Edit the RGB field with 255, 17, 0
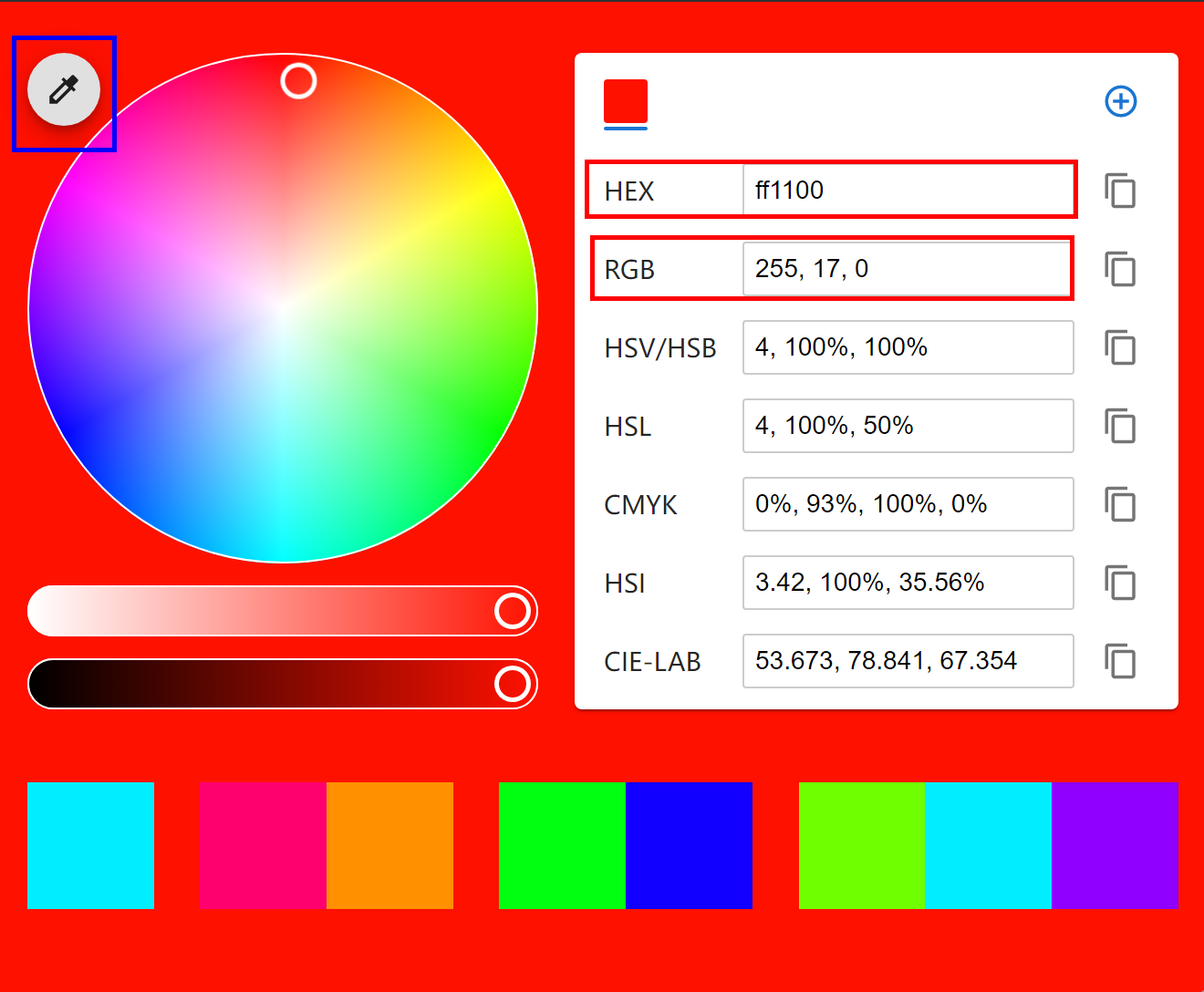 908,269
